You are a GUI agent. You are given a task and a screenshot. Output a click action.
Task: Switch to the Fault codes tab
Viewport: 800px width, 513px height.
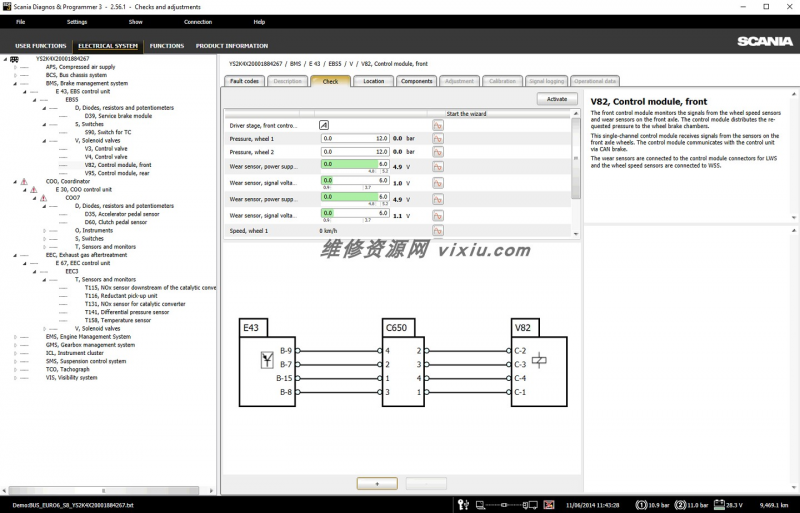(x=244, y=81)
